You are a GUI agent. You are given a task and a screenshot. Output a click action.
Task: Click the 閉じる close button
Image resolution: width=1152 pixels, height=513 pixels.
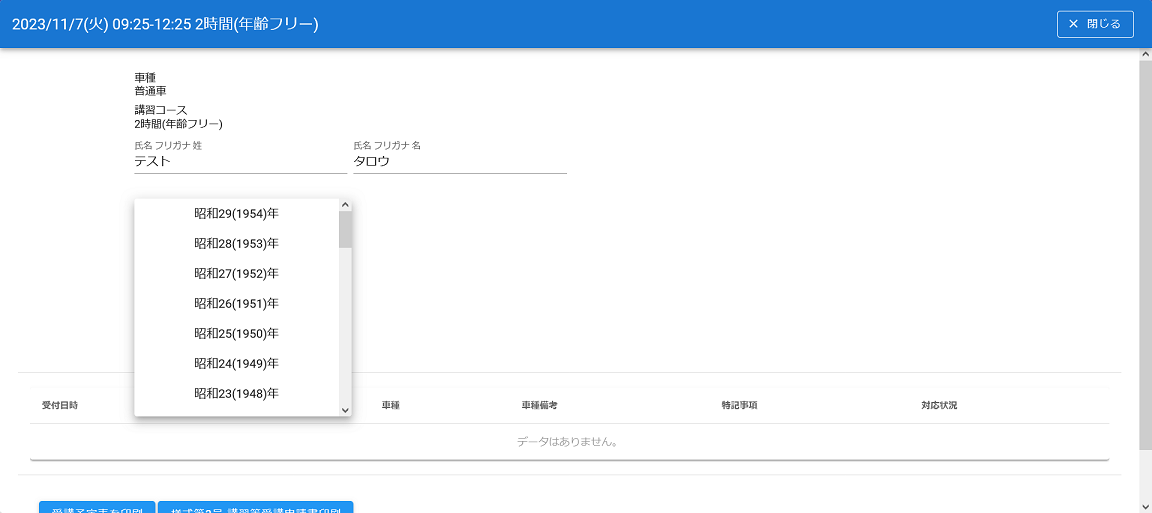pyautogui.click(x=1094, y=24)
